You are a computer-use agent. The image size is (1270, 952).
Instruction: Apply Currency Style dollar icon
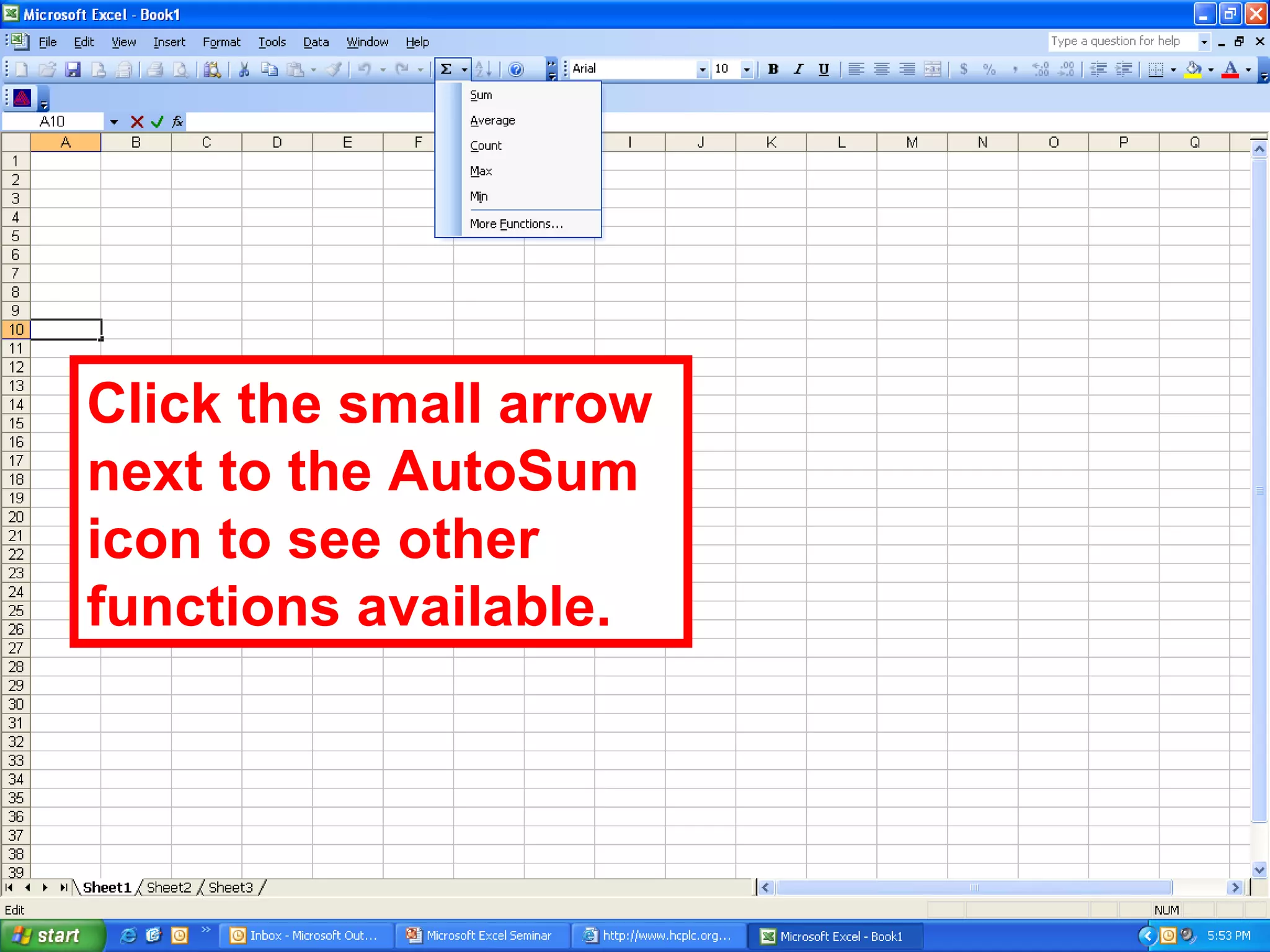[963, 69]
